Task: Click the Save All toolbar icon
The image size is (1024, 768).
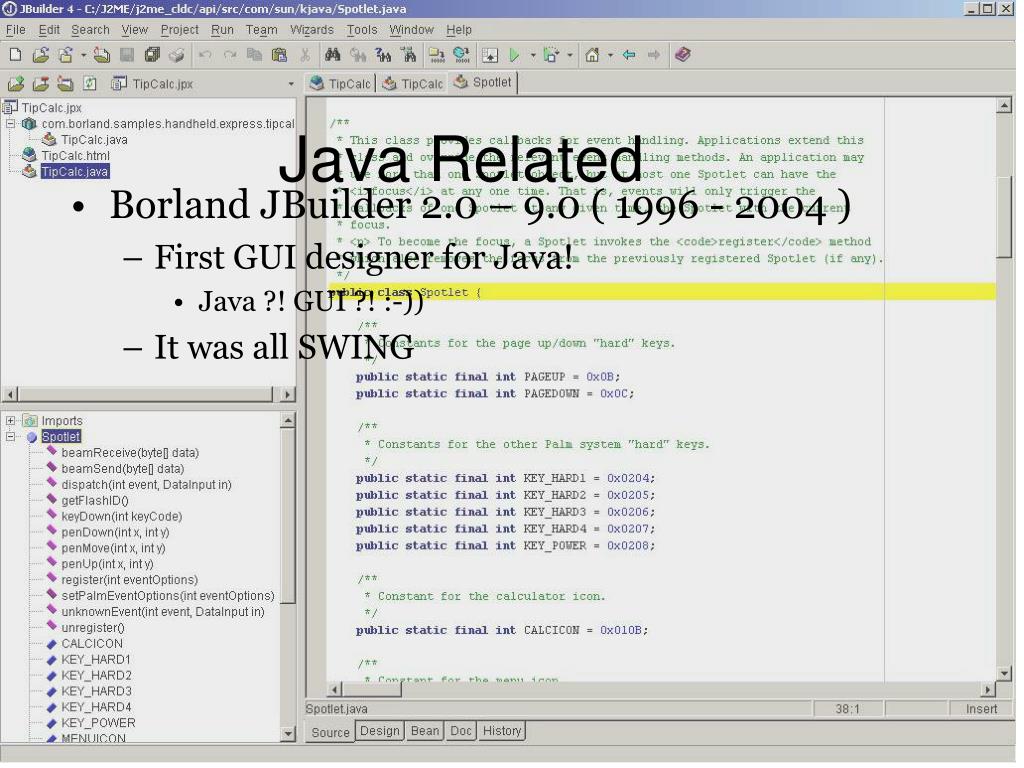Action: [x=152, y=56]
